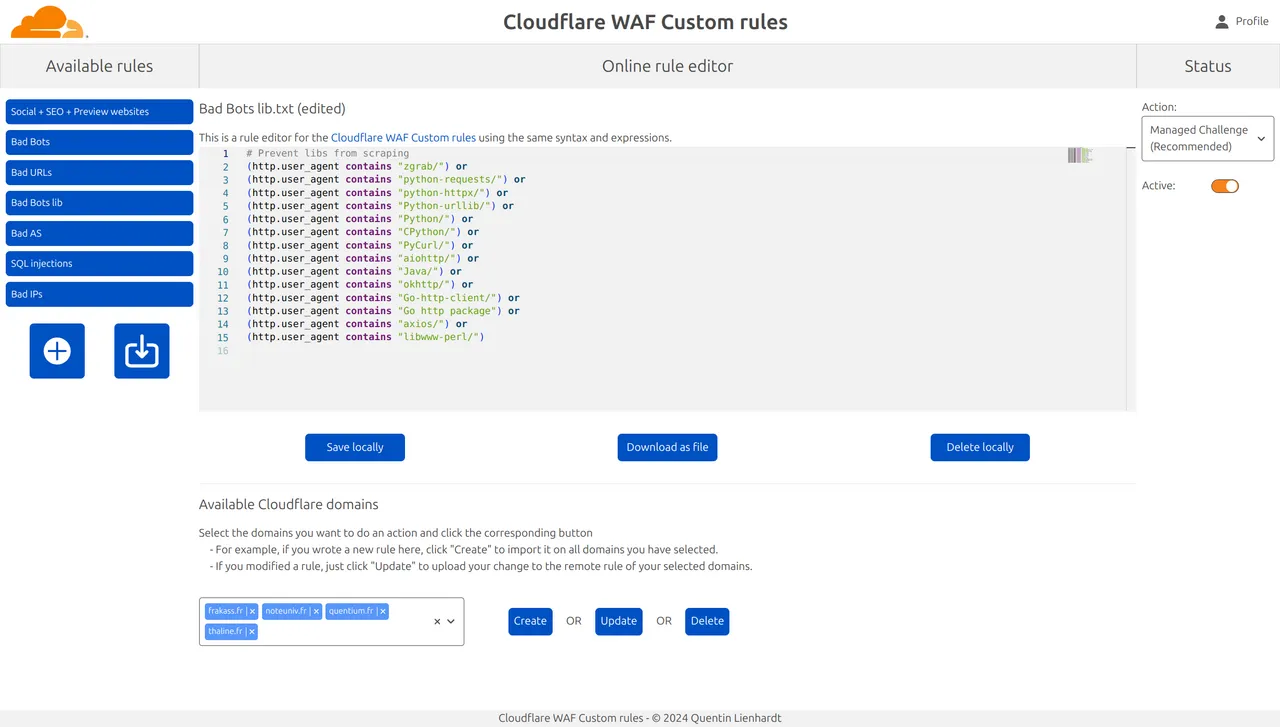The width and height of the screenshot is (1280, 727).
Task: Click Download as file button
Action: click(x=667, y=447)
